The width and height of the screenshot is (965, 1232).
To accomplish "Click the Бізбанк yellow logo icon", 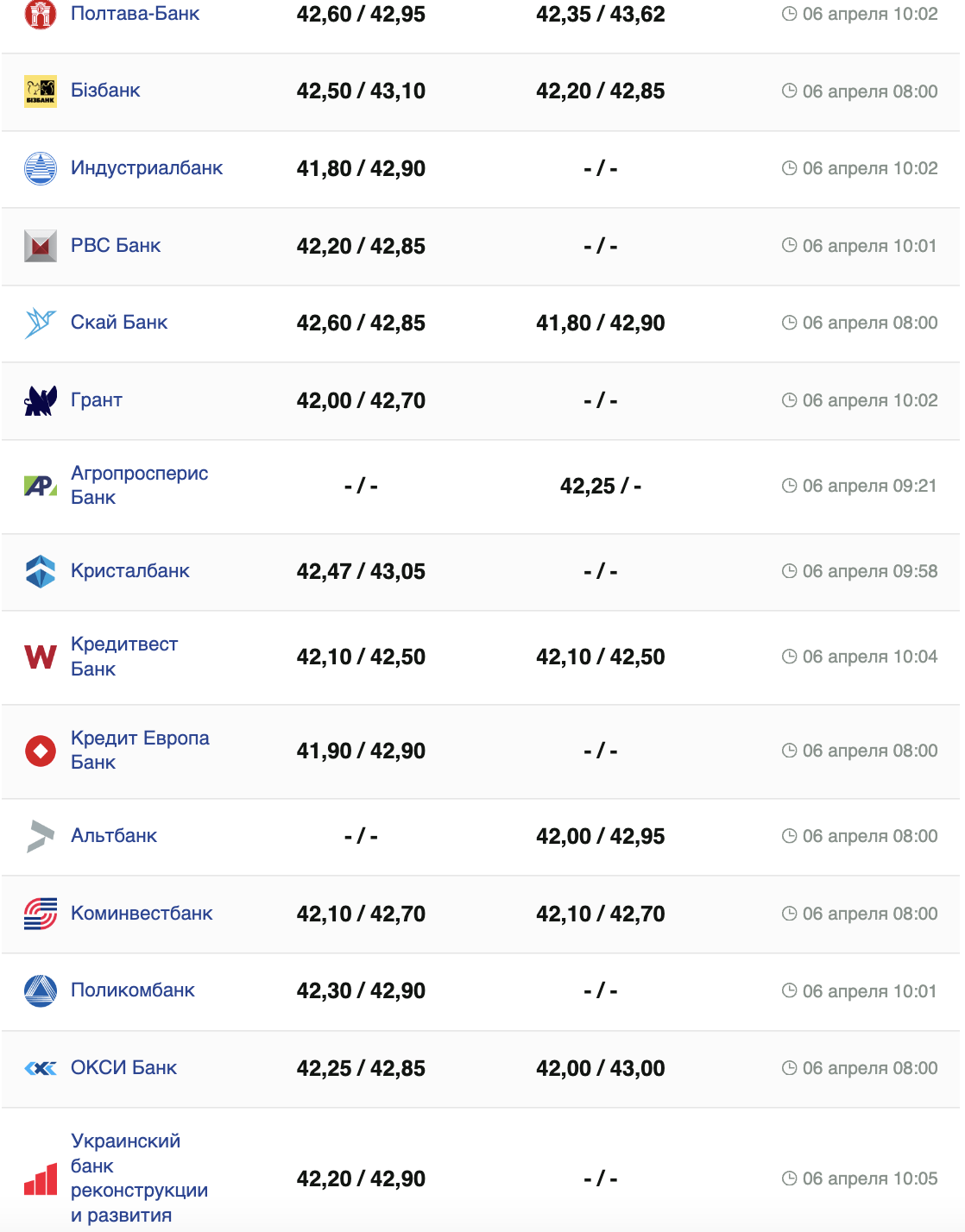I will coord(40,91).
